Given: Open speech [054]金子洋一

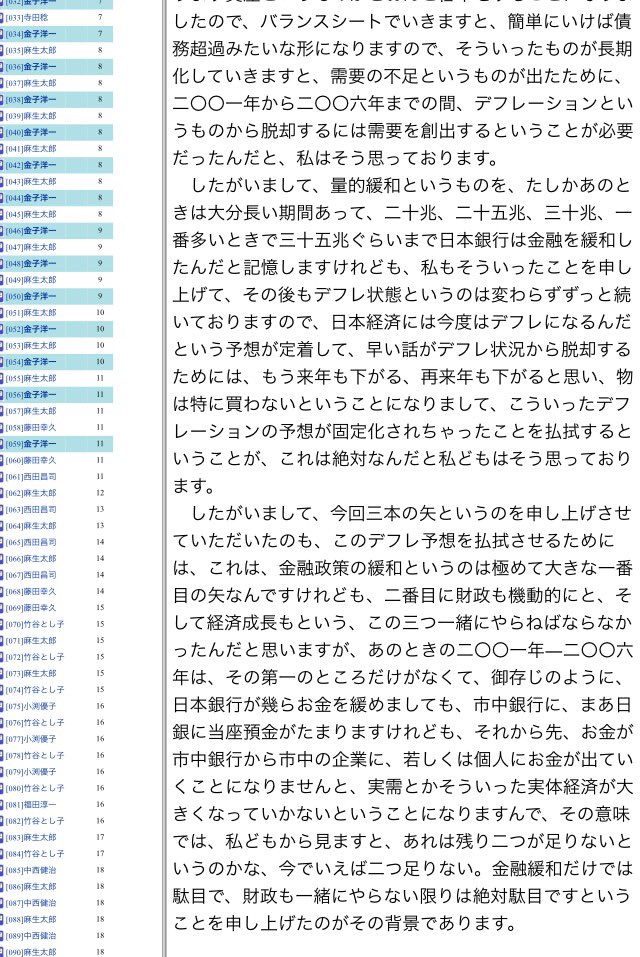Looking at the screenshot, I should pyautogui.click(x=31, y=362).
